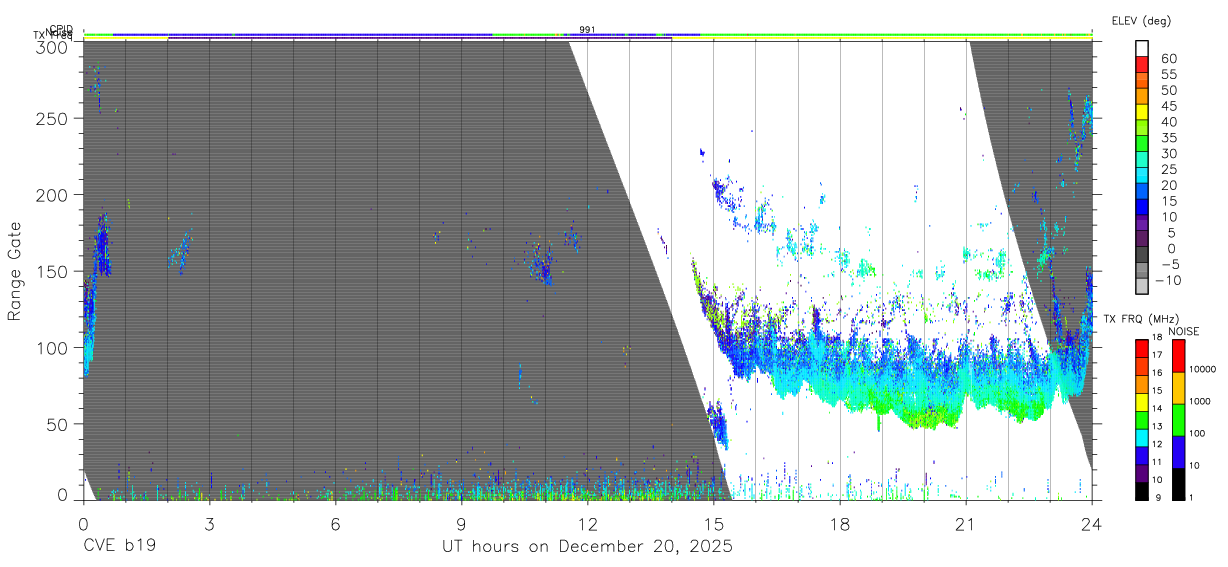Click the 'Range Gate' y-axis label
Image resolution: width=1228 pixels, height=567 pixels.
[15, 273]
